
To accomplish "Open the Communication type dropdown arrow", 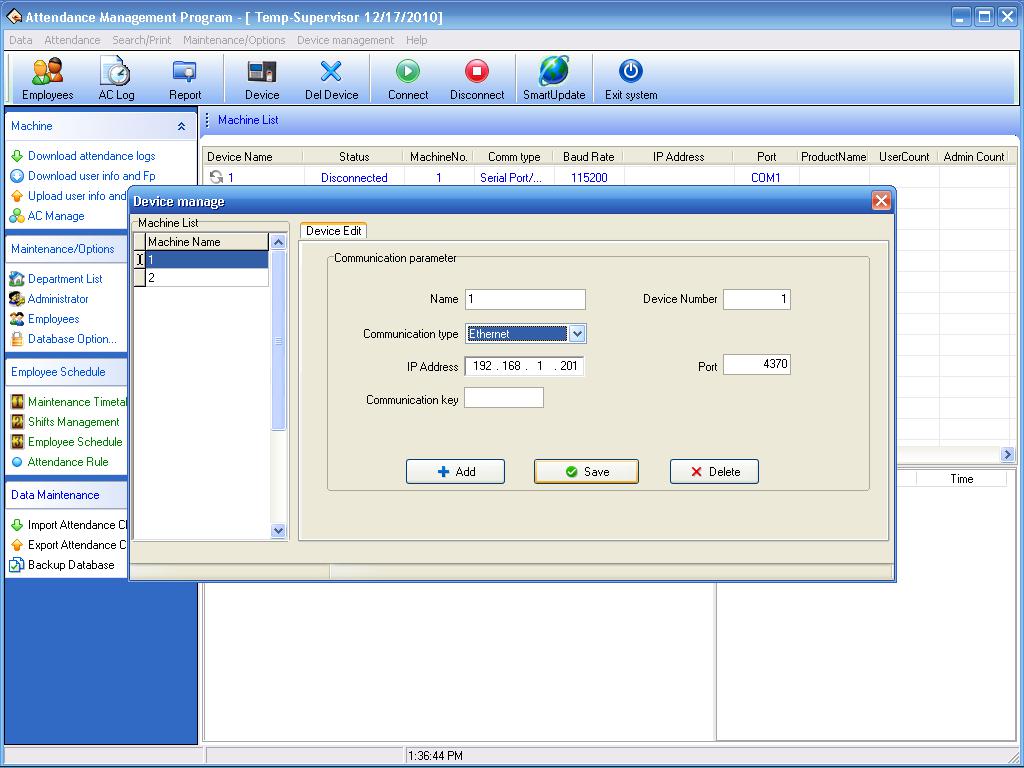I will pos(577,334).
